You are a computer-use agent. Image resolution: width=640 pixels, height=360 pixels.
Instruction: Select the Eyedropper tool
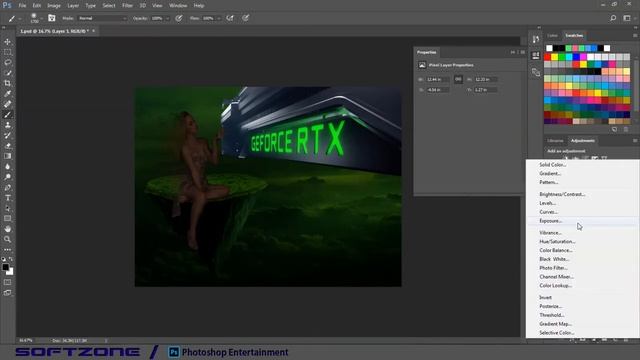7,94
